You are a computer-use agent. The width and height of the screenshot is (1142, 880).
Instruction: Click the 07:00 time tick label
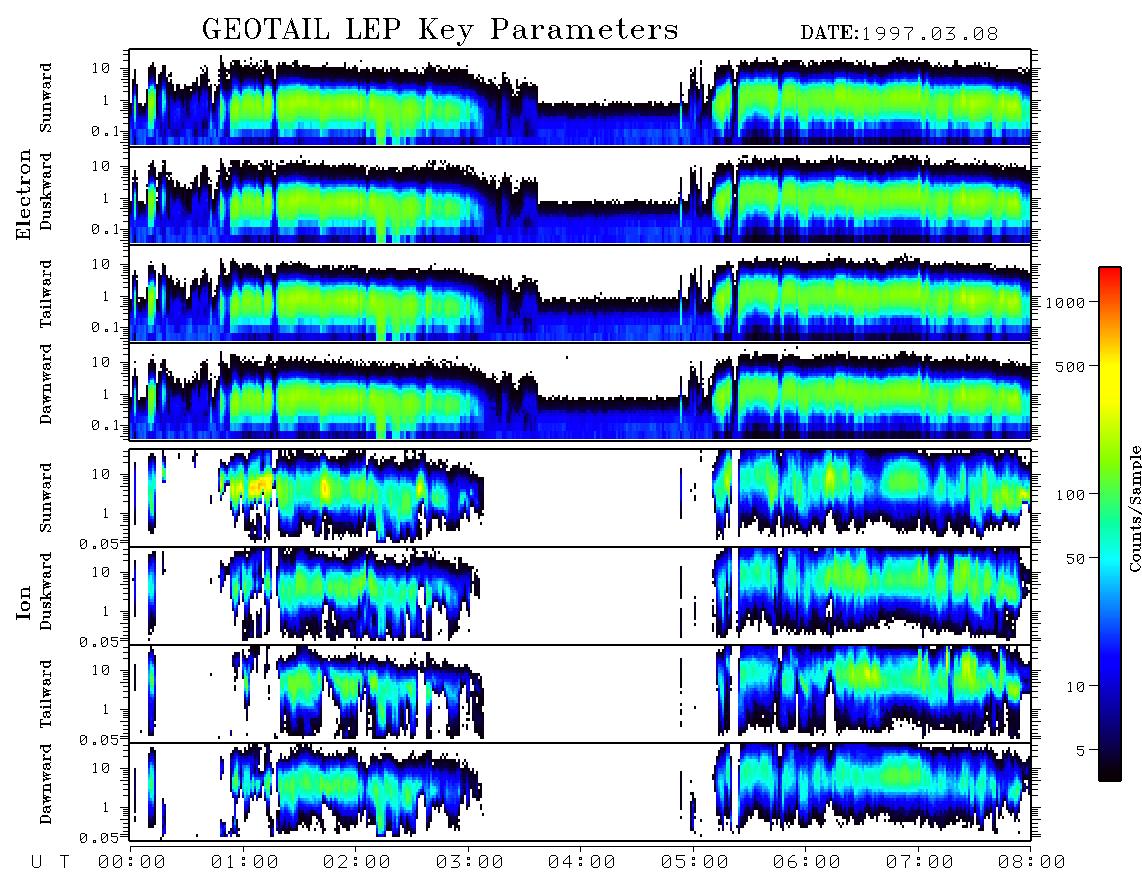point(920,862)
